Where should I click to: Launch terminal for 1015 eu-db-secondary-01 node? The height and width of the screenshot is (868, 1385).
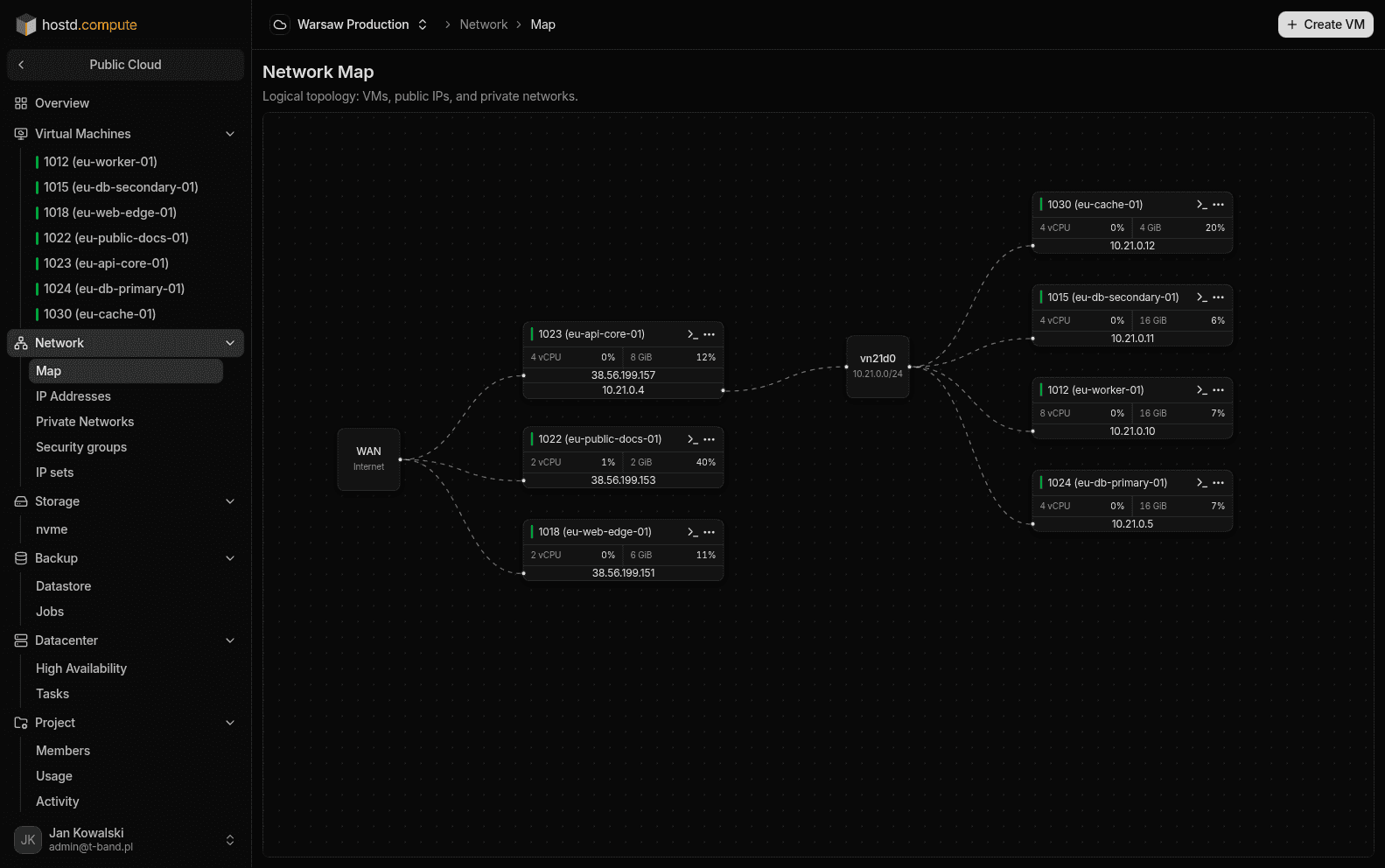(x=1202, y=297)
